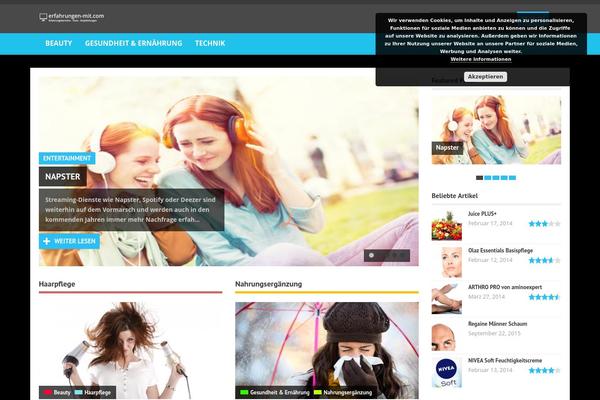Viewport: 600px width, 400px height.
Task: Click the plus icon on WEITER LESEN
Action: (x=47, y=241)
